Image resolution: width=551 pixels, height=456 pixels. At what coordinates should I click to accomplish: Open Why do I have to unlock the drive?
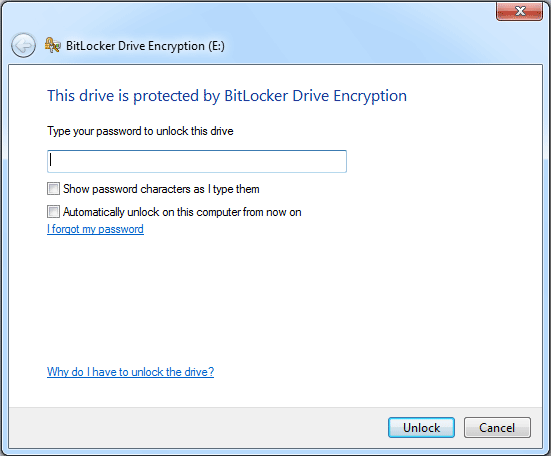coord(130,372)
